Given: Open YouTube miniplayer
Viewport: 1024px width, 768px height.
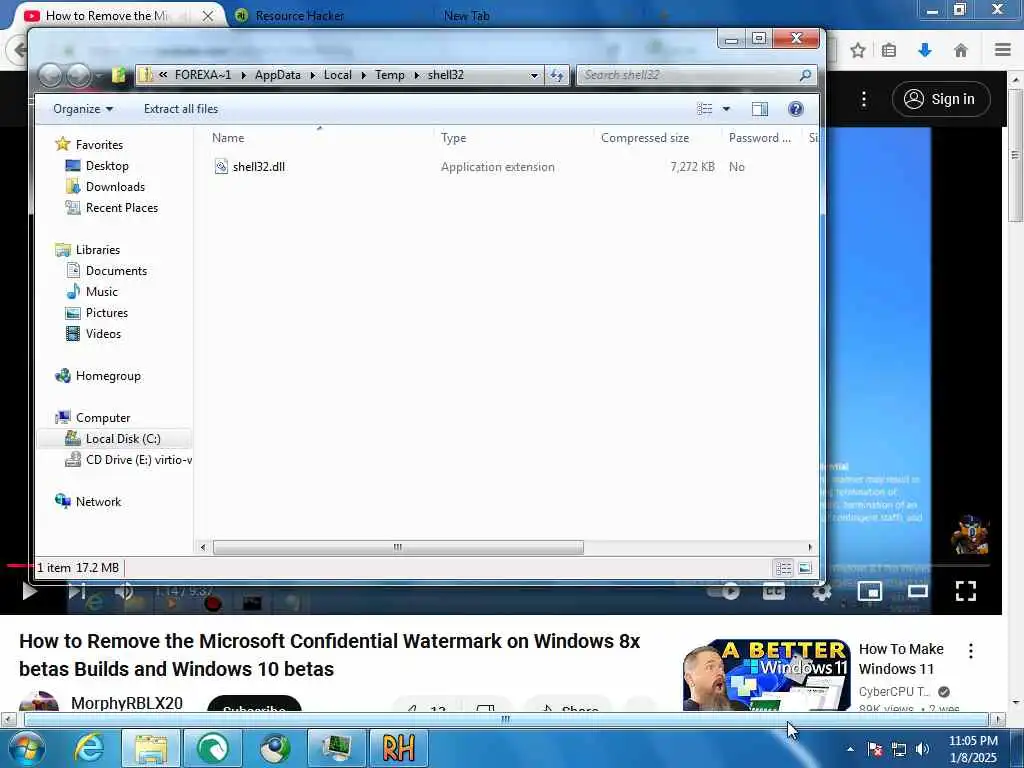Looking at the screenshot, I should pos(869,591).
